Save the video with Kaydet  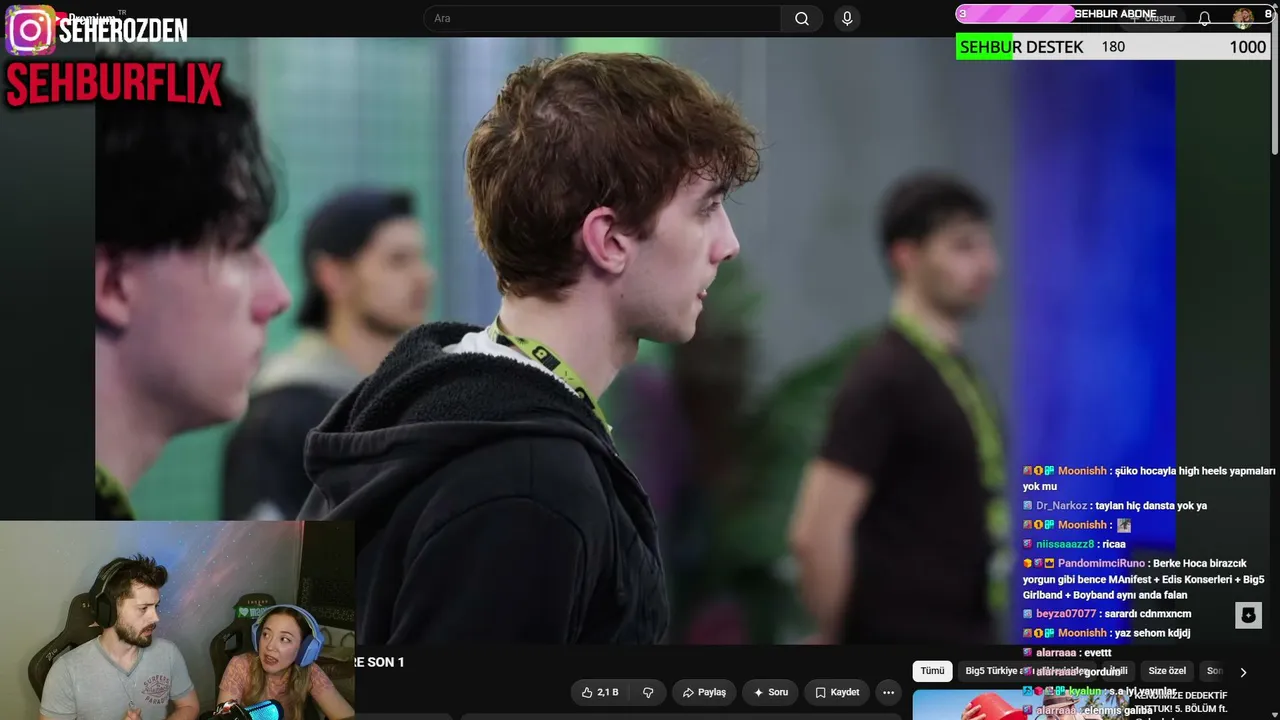click(x=837, y=692)
